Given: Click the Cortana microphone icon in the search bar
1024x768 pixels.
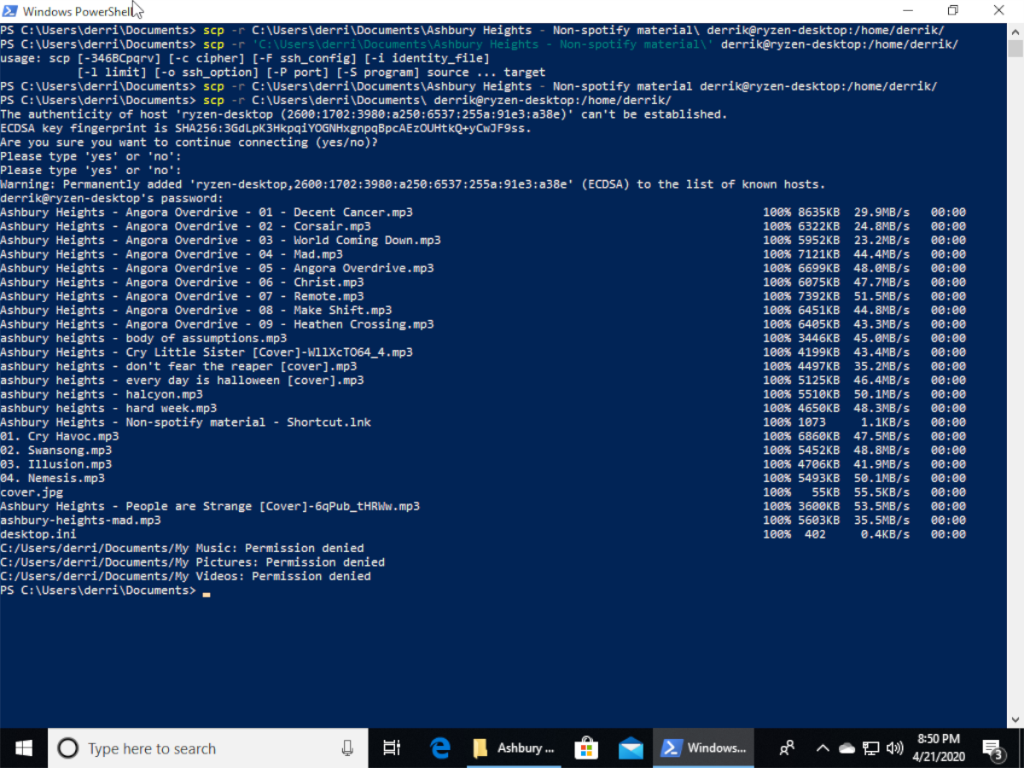Looking at the screenshot, I should tap(347, 748).
